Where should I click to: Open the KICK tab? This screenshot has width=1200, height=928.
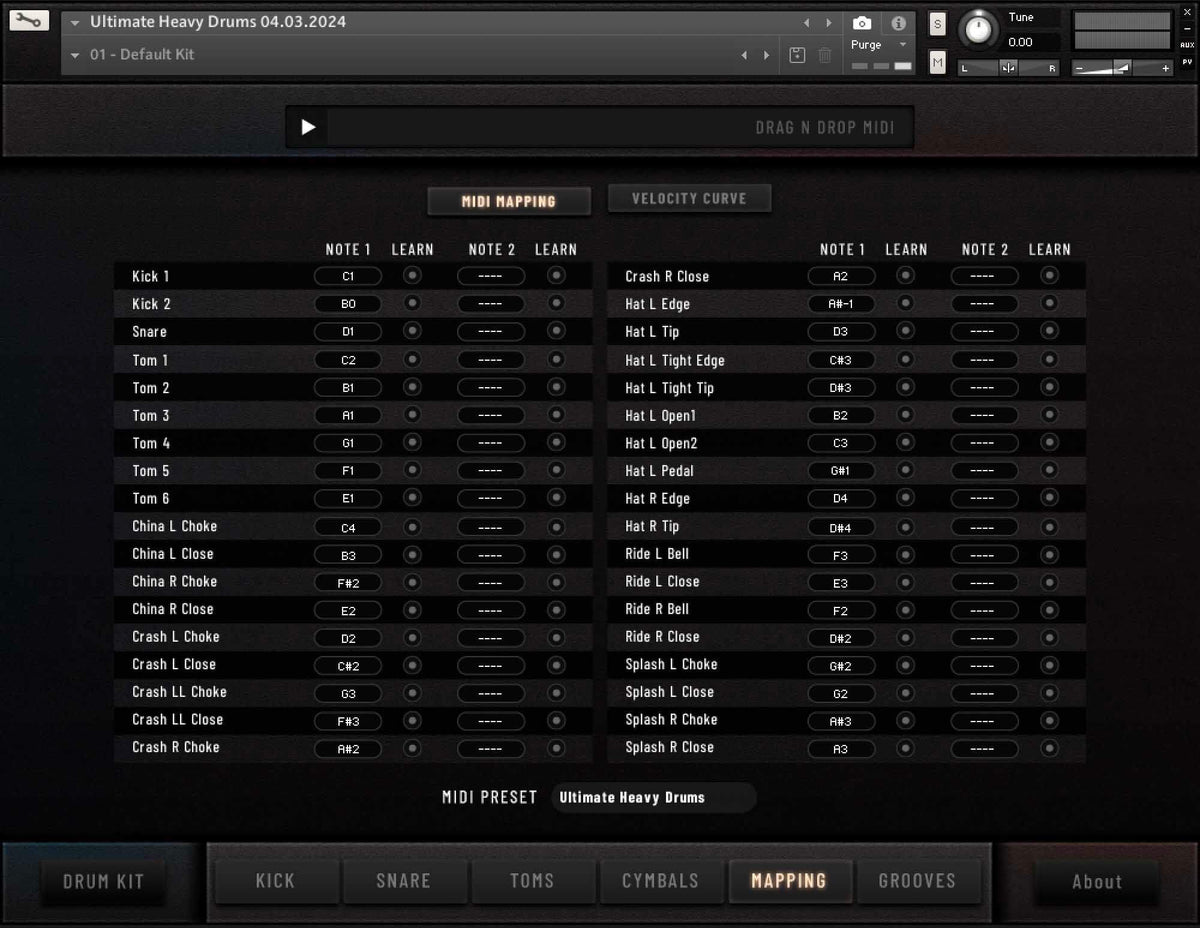(275, 881)
